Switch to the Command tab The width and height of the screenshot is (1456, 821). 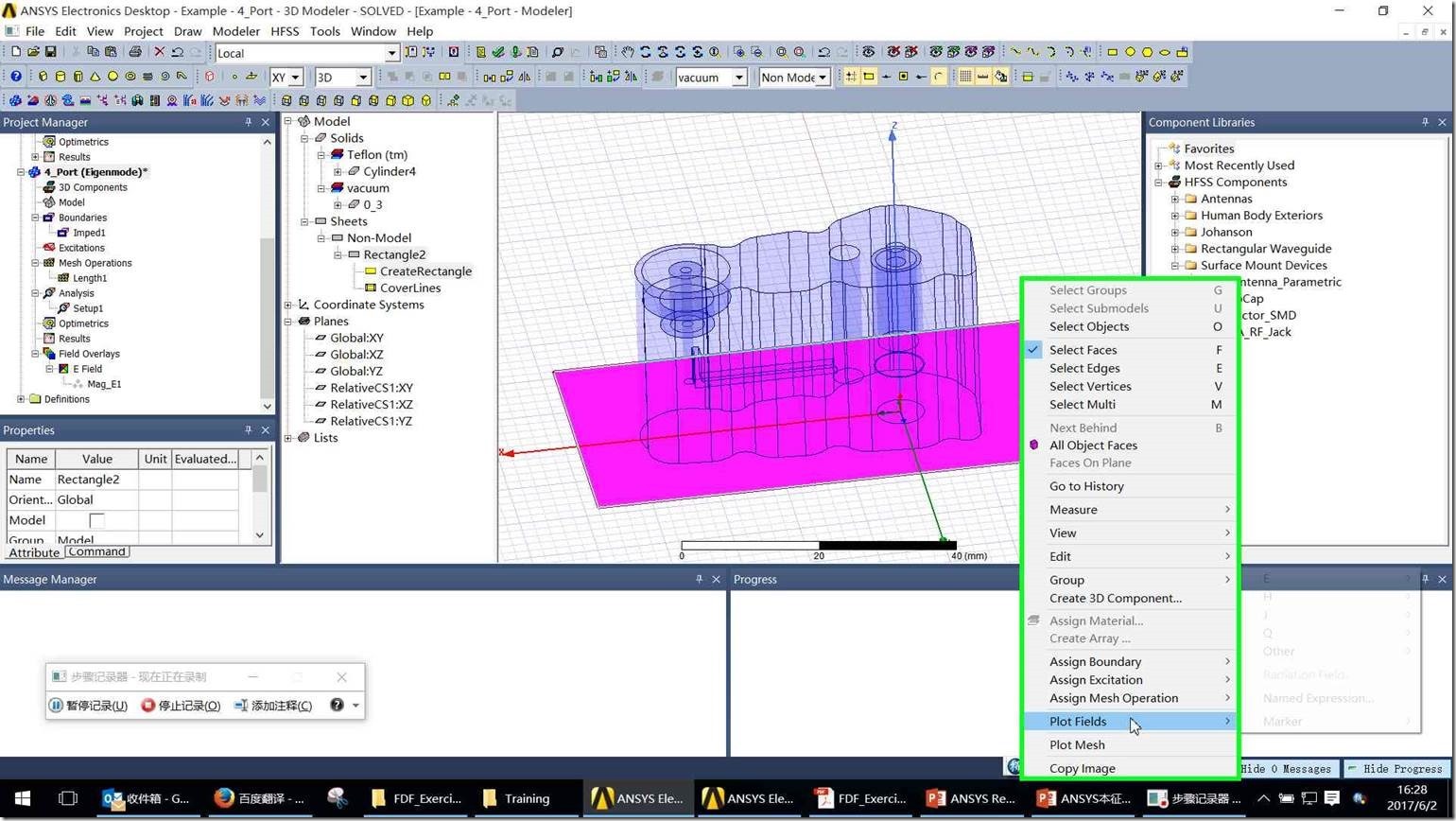click(x=96, y=552)
